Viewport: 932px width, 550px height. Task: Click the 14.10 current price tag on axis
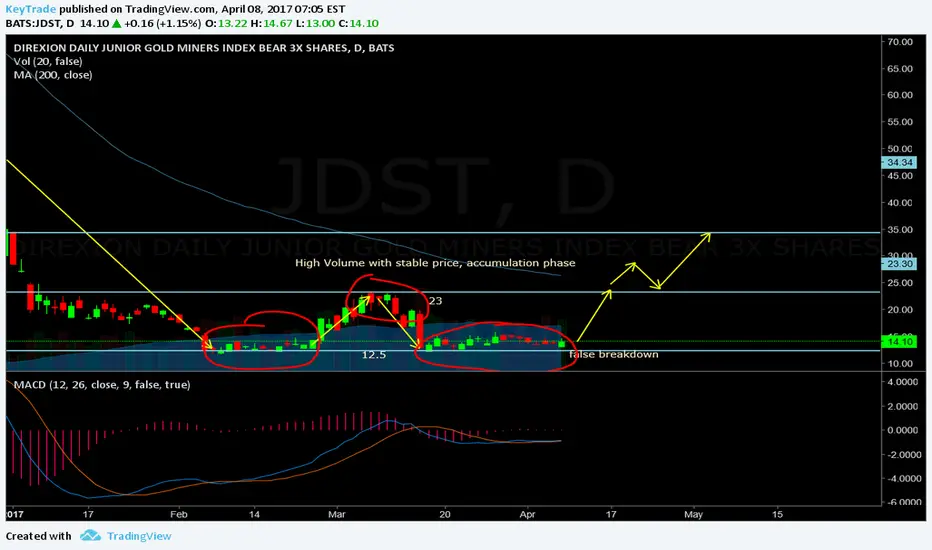coord(899,341)
